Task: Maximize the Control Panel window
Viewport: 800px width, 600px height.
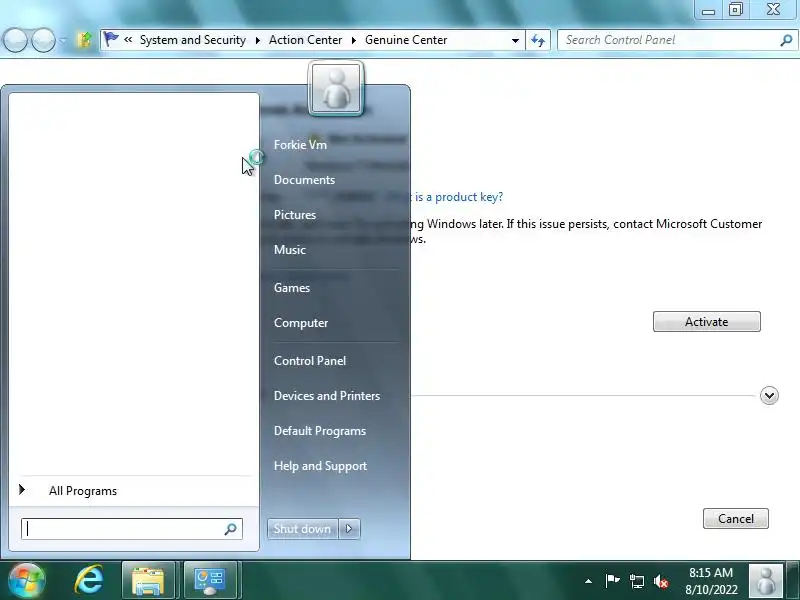Action: [x=736, y=9]
